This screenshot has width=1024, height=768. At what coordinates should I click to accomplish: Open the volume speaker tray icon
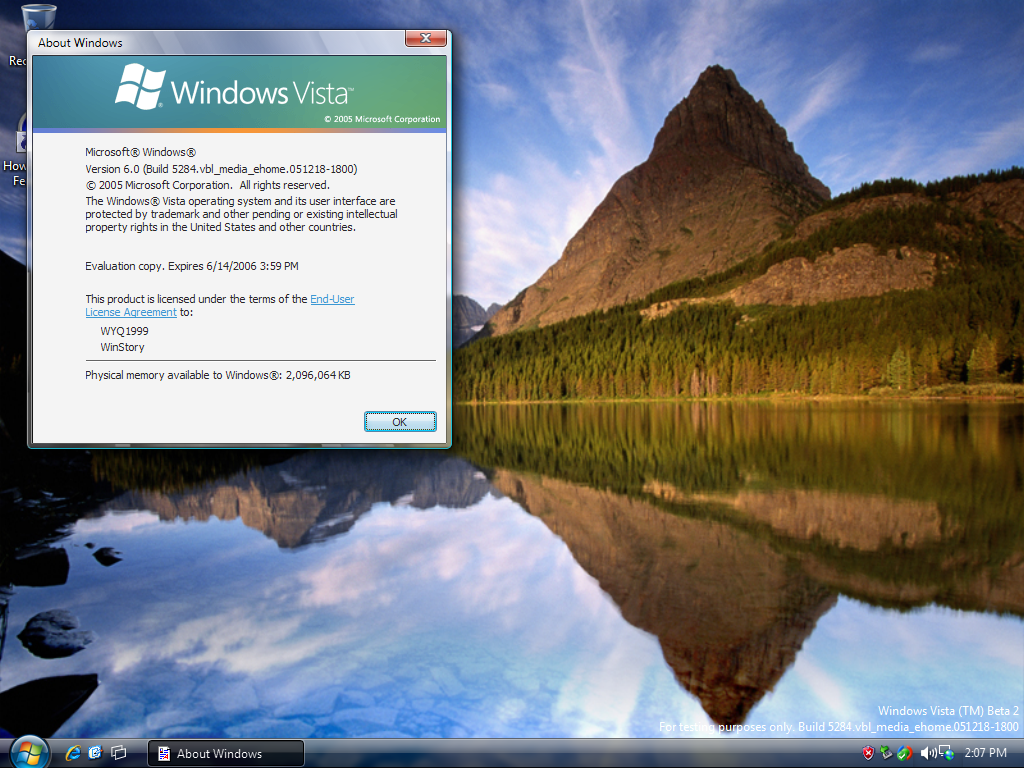(927, 753)
